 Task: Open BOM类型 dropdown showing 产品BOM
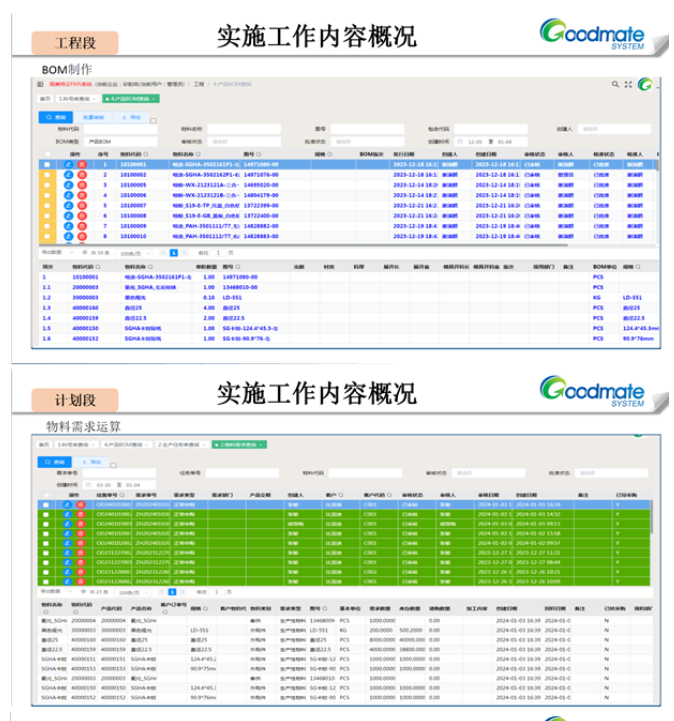118,141
